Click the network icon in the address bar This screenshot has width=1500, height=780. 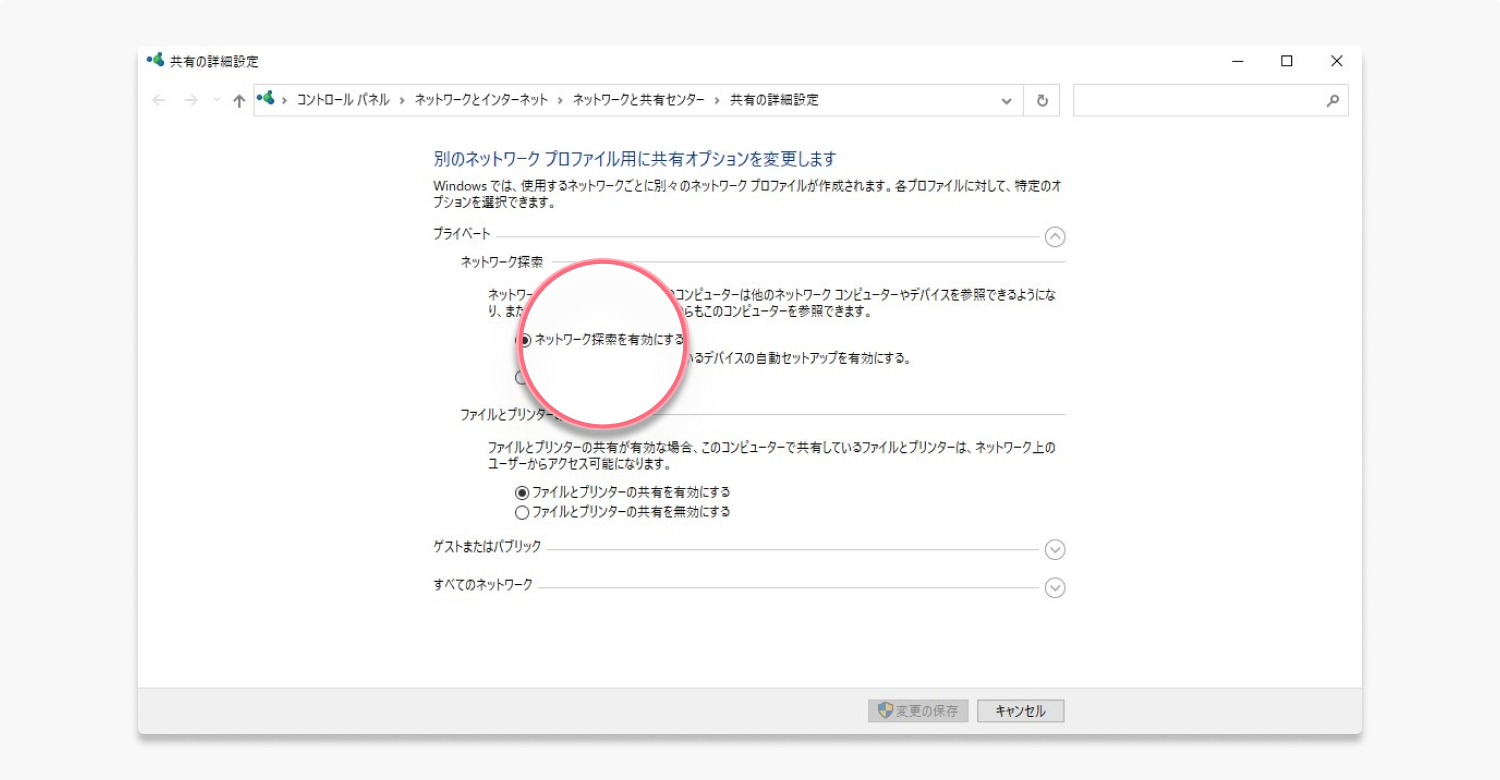pos(266,99)
